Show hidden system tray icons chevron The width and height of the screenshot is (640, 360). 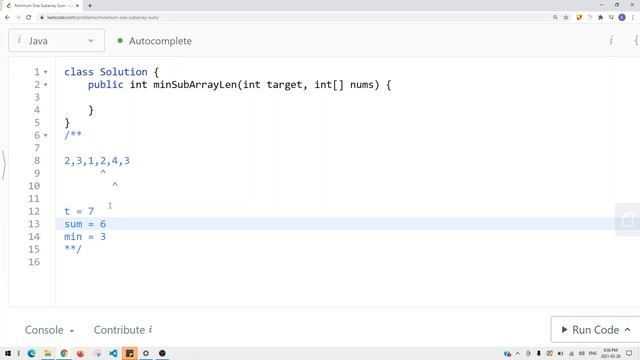[518, 353]
